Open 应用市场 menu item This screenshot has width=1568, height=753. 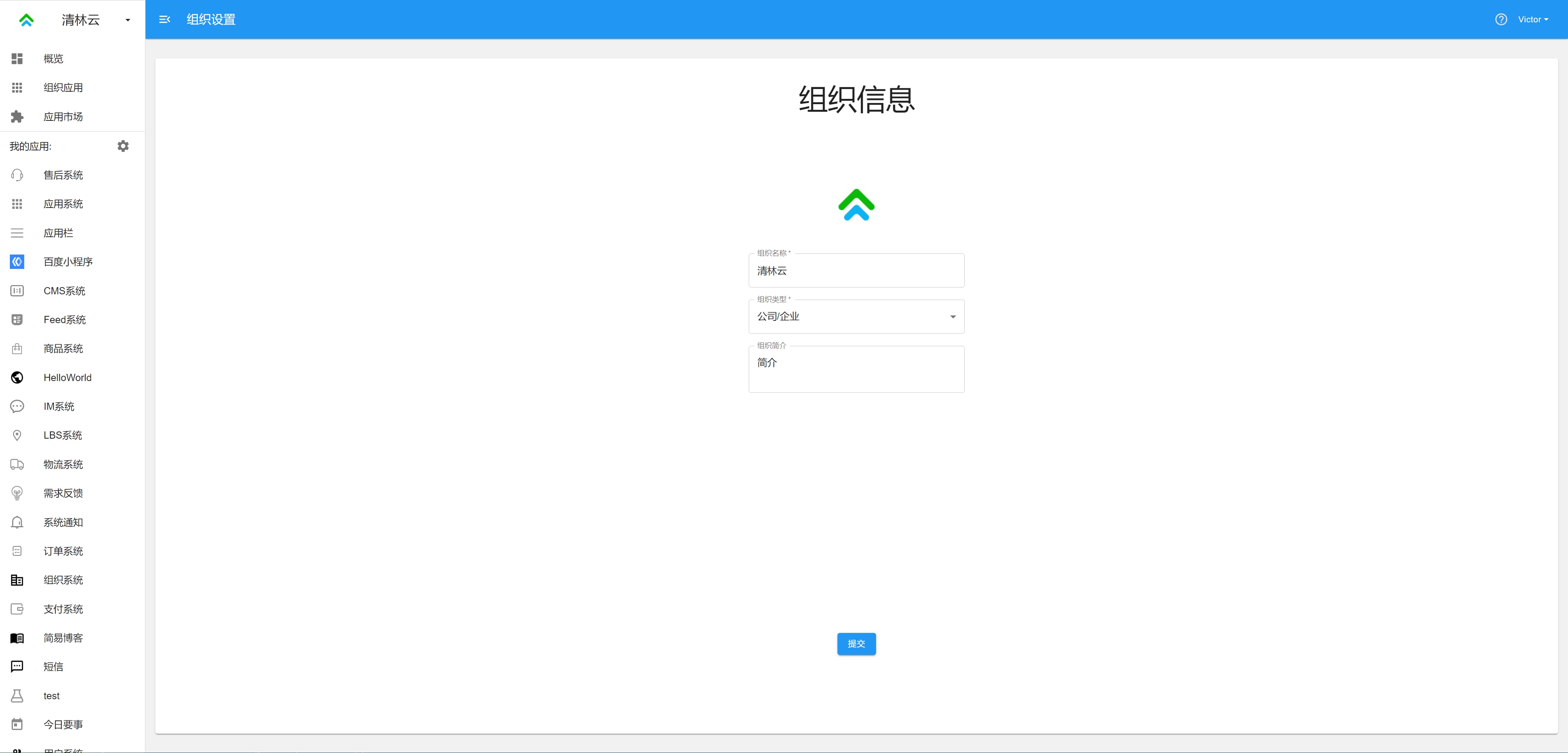click(x=72, y=117)
